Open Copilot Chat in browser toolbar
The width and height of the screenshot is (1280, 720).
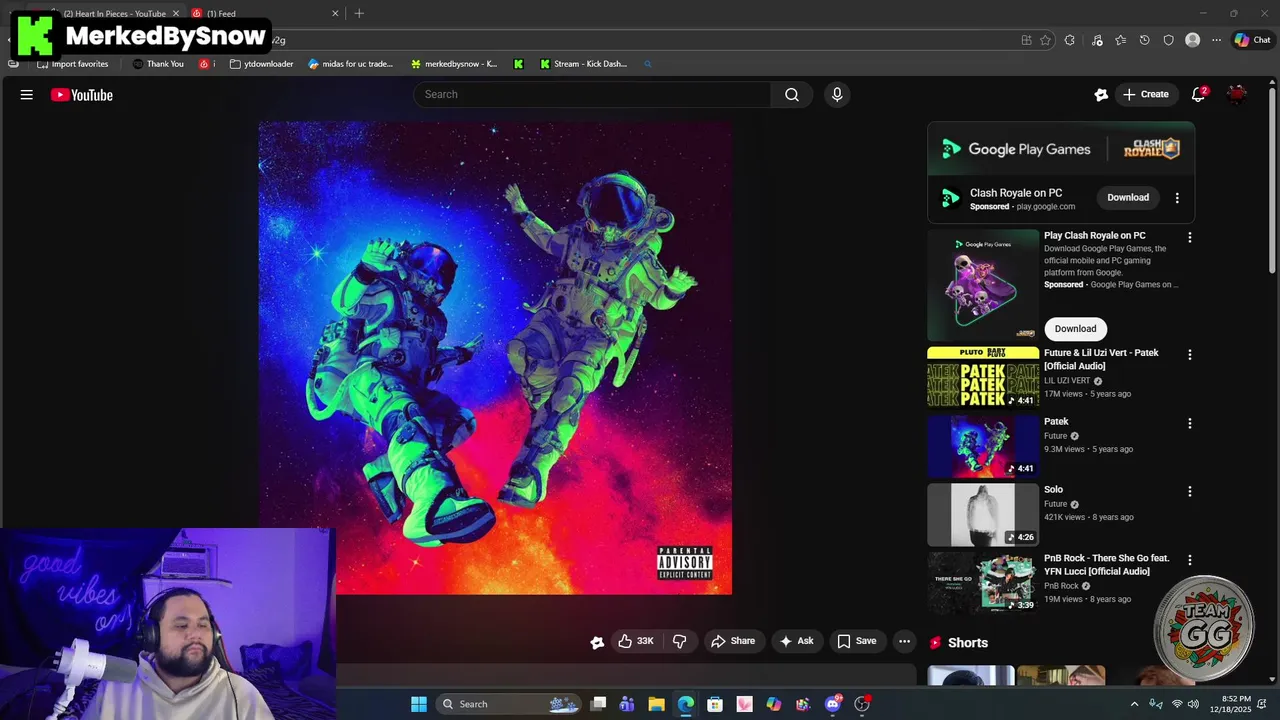1252,40
